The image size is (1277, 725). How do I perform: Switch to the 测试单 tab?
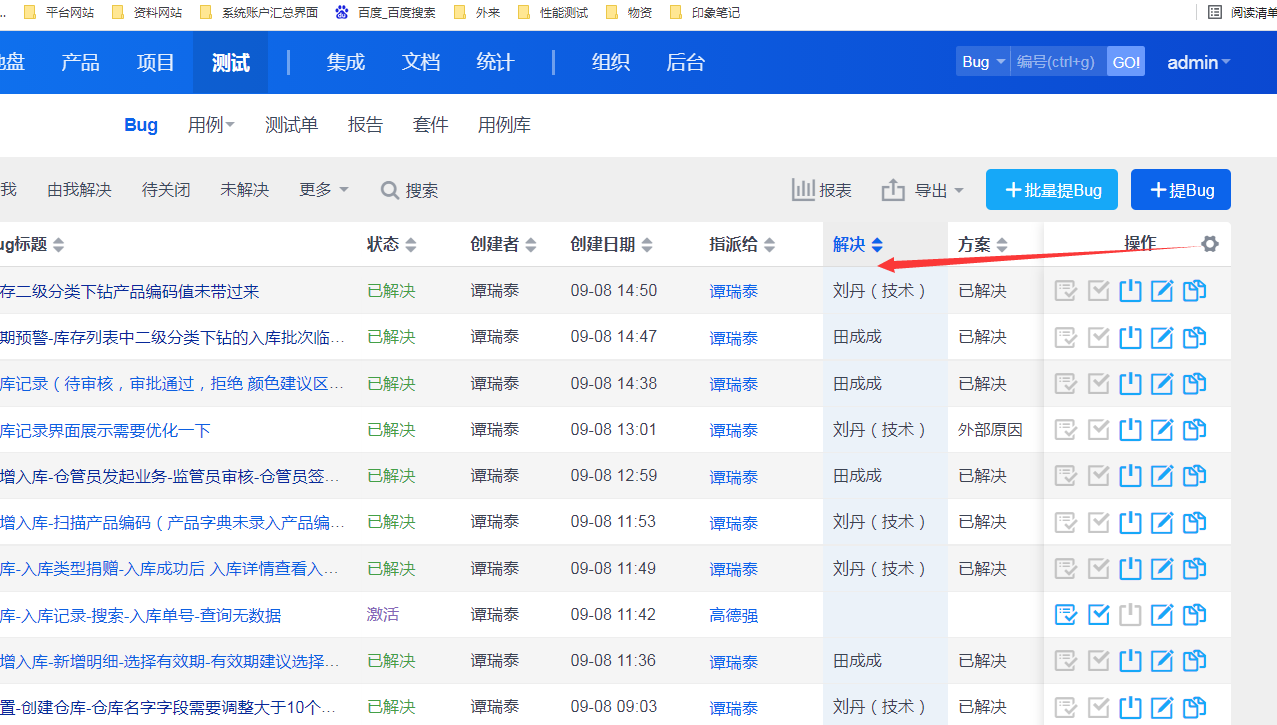pos(291,125)
